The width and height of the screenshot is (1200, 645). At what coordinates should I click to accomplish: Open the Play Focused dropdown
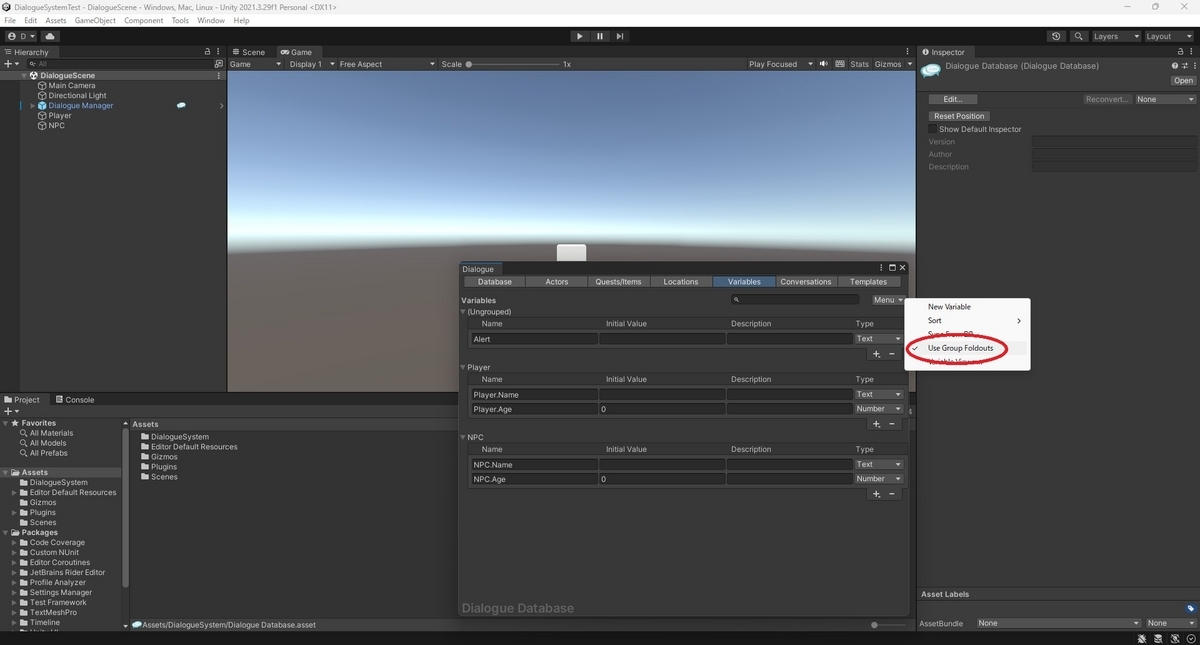tap(780, 64)
